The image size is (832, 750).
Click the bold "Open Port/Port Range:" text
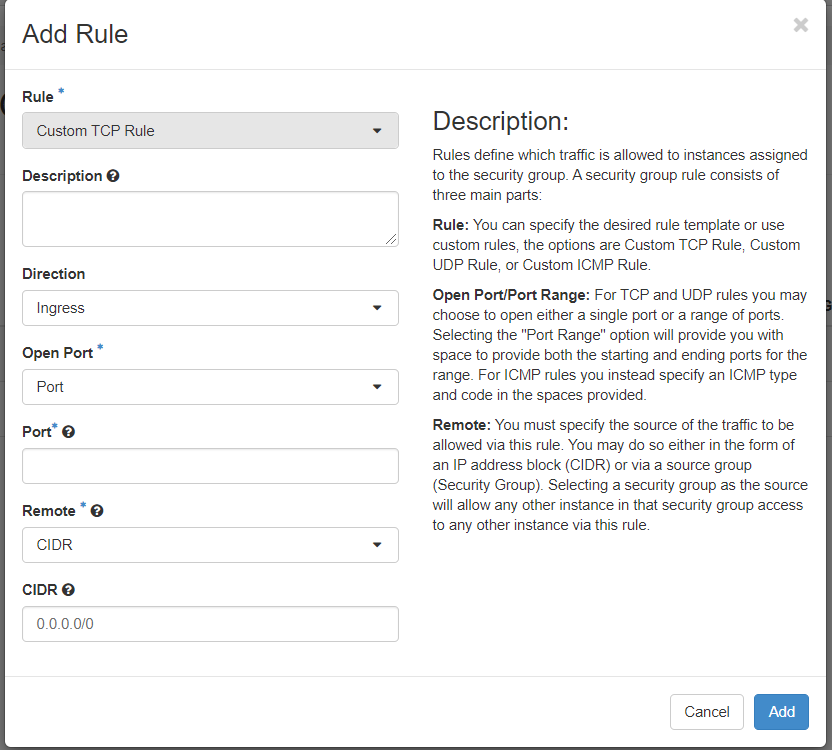tap(511, 295)
